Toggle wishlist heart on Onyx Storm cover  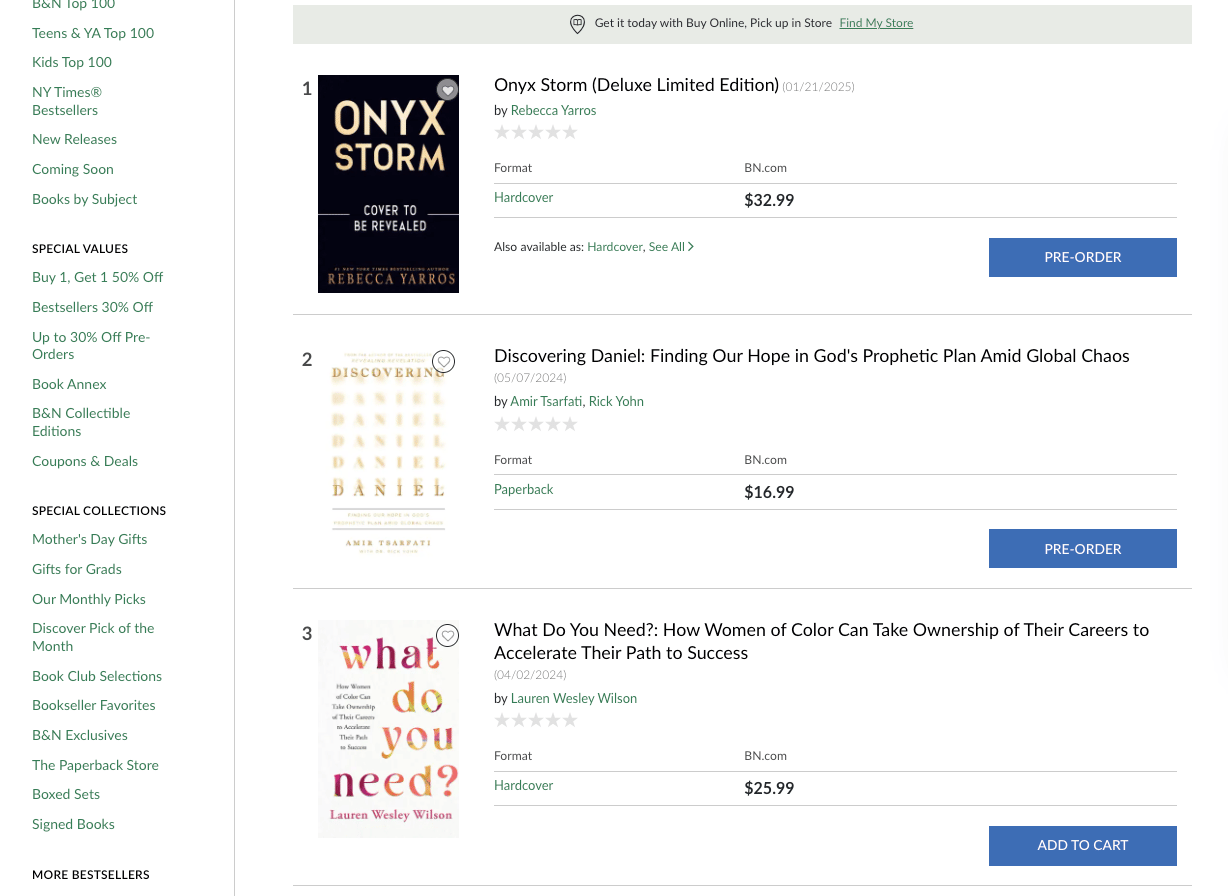click(x=447, y=90)
